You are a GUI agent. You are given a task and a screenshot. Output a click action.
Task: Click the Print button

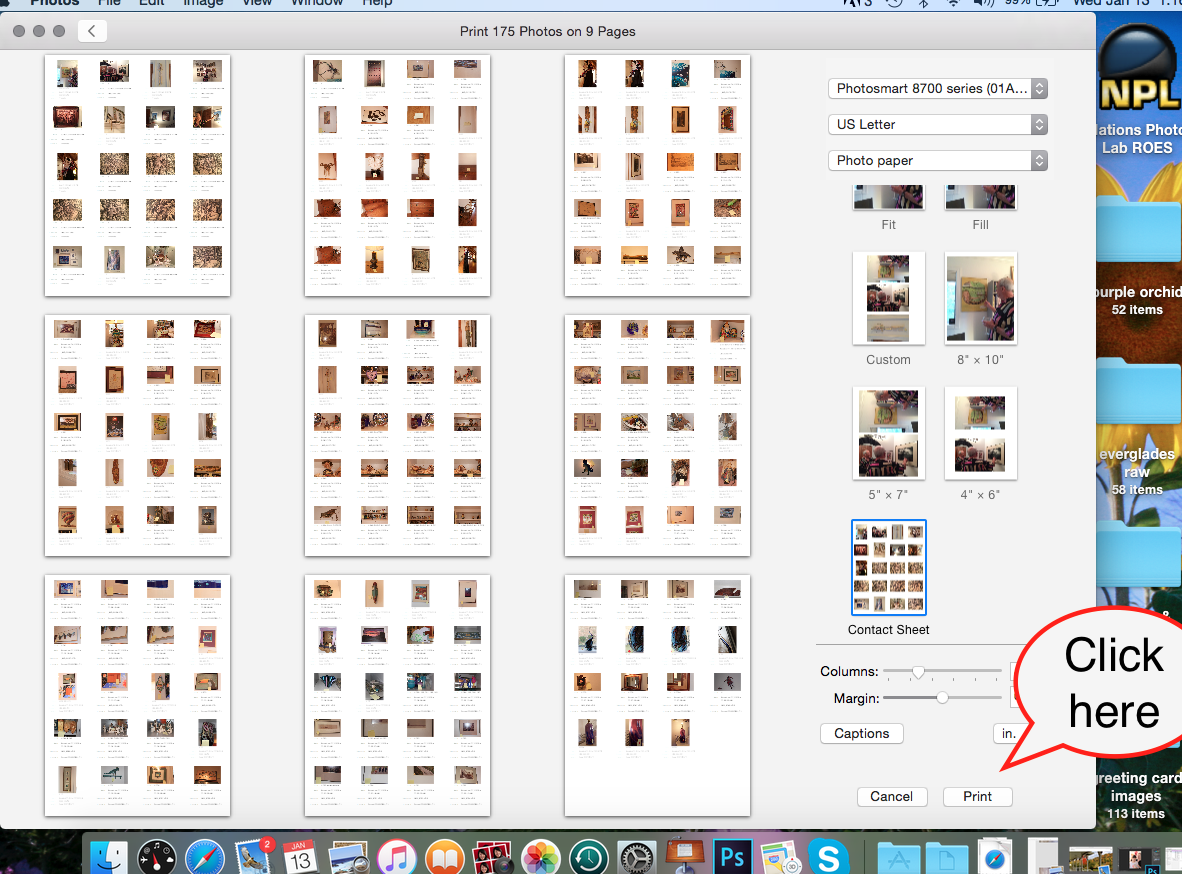(978, 796)
